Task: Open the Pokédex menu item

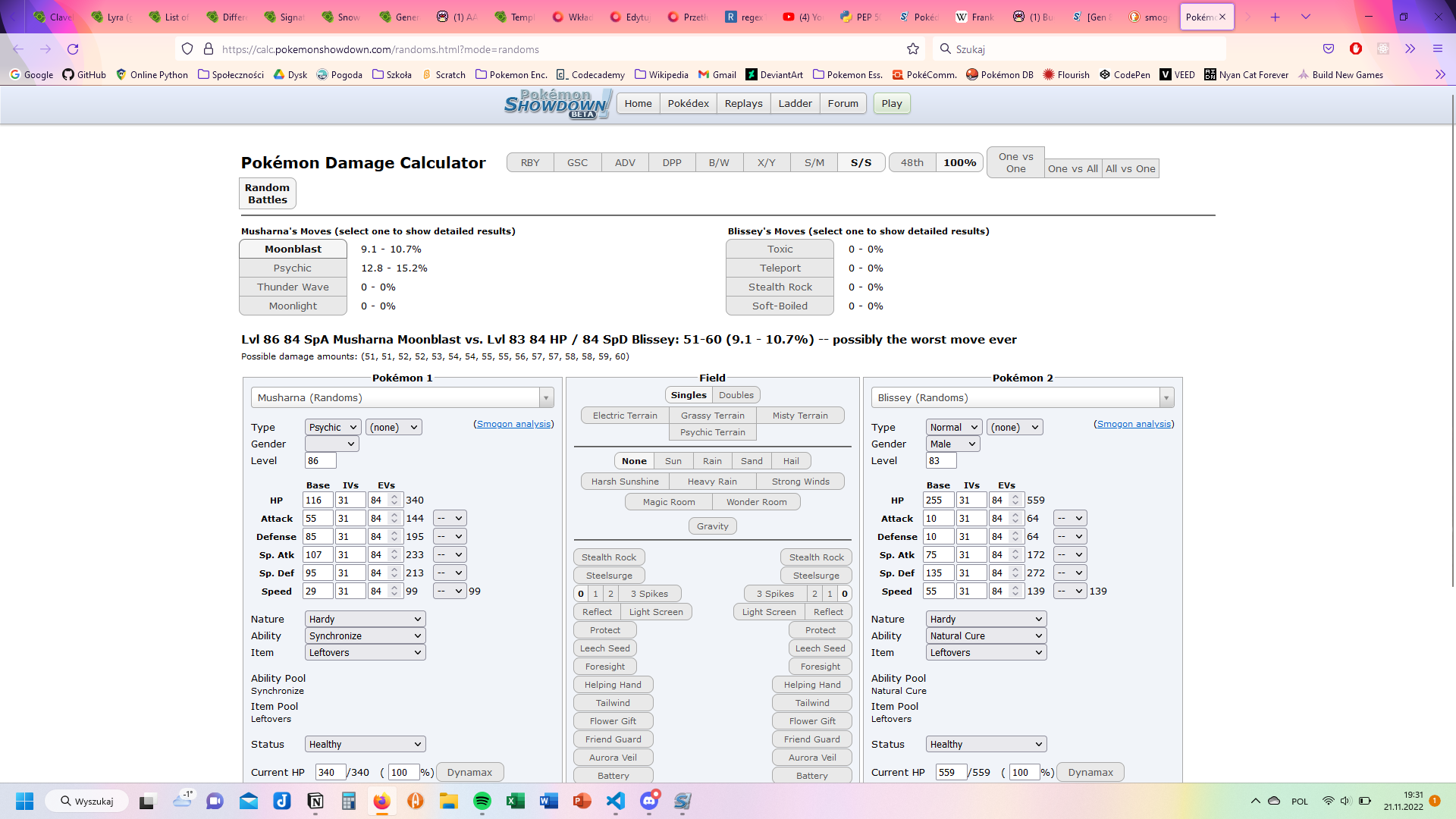Action: [x=688, y=103]
